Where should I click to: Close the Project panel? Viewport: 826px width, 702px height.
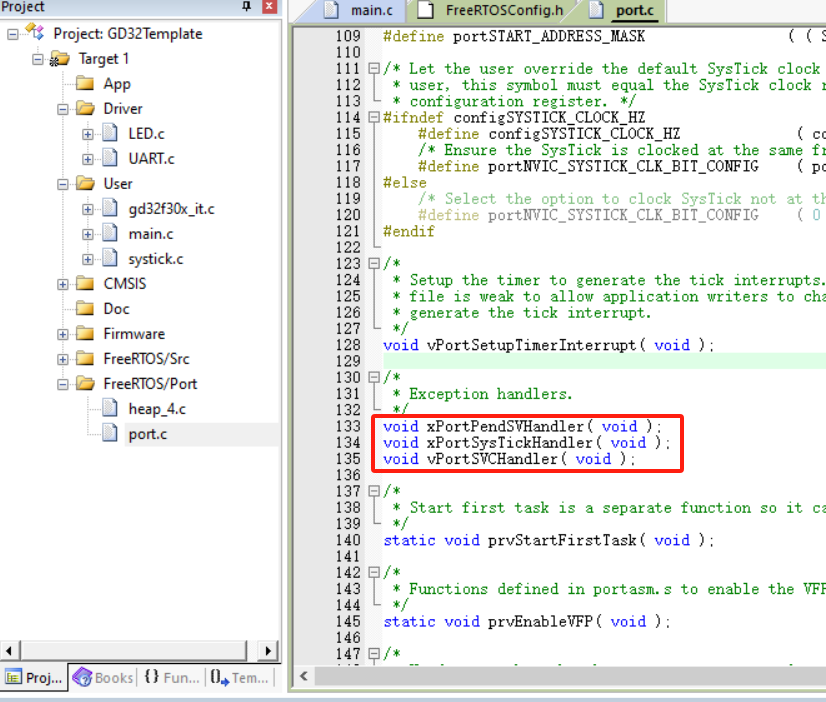(269, 6)
